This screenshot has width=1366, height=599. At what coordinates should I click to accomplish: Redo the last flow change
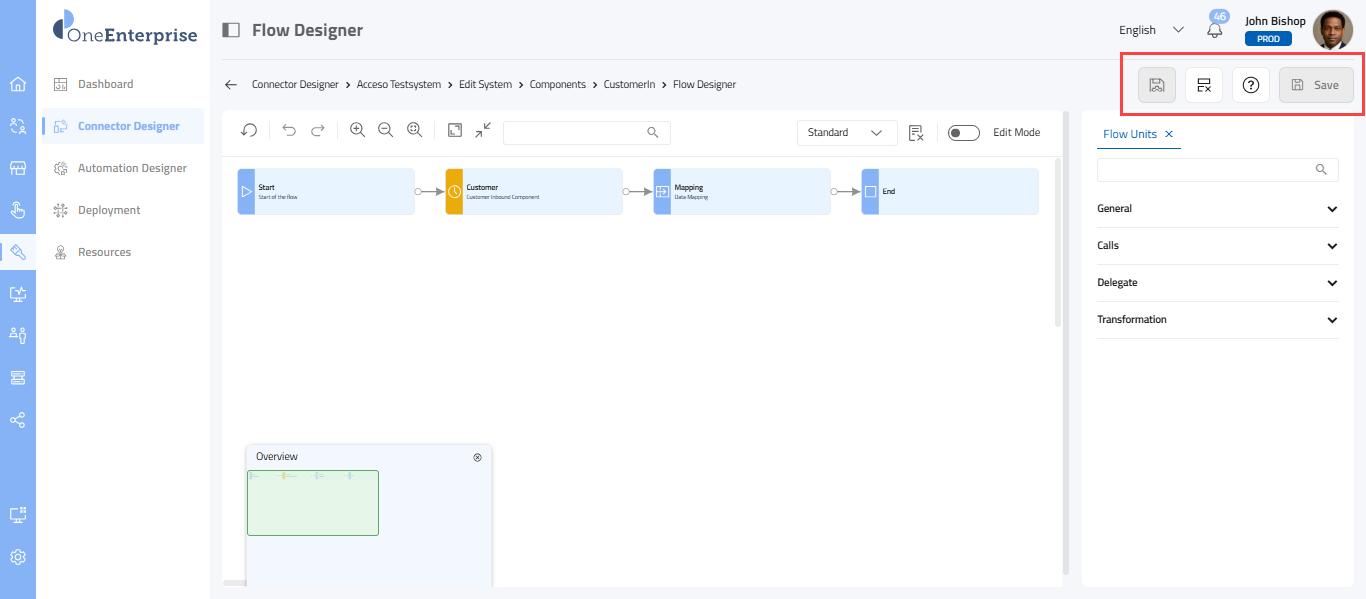point(318,131)
